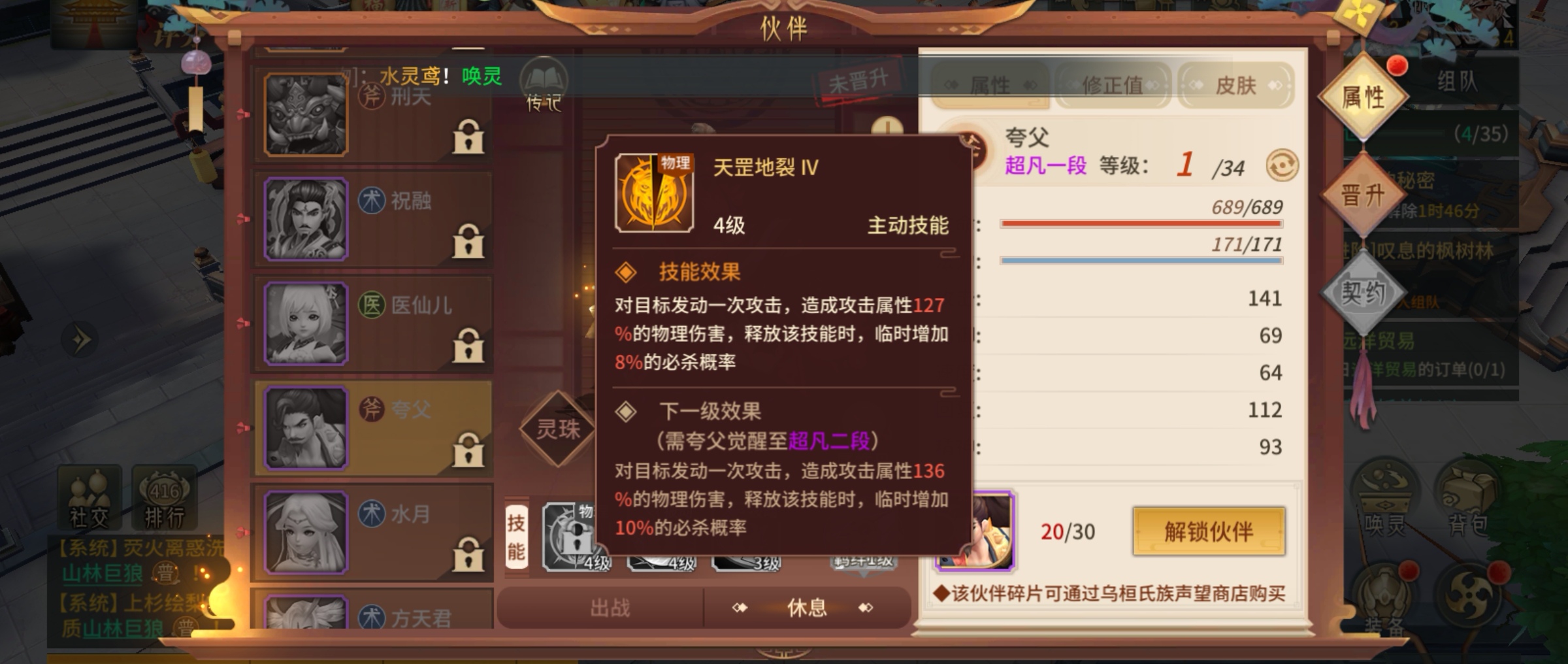The height and width of the screenshot is (664, 1568).
Task: Open the 排行 ranking icon
Action: pos(164,498)
